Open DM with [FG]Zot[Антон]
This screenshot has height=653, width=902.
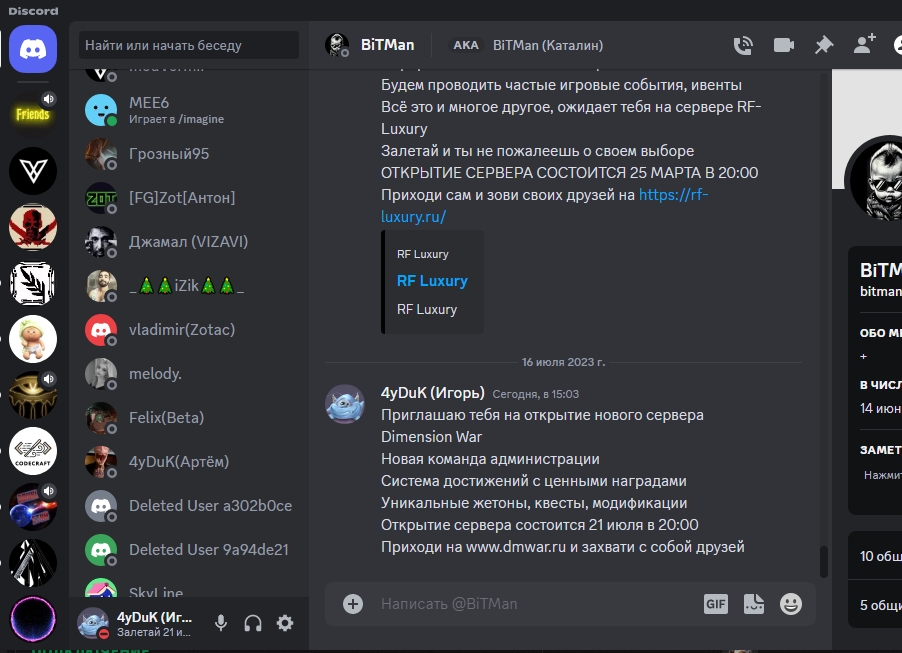click(x=189, y=198)
